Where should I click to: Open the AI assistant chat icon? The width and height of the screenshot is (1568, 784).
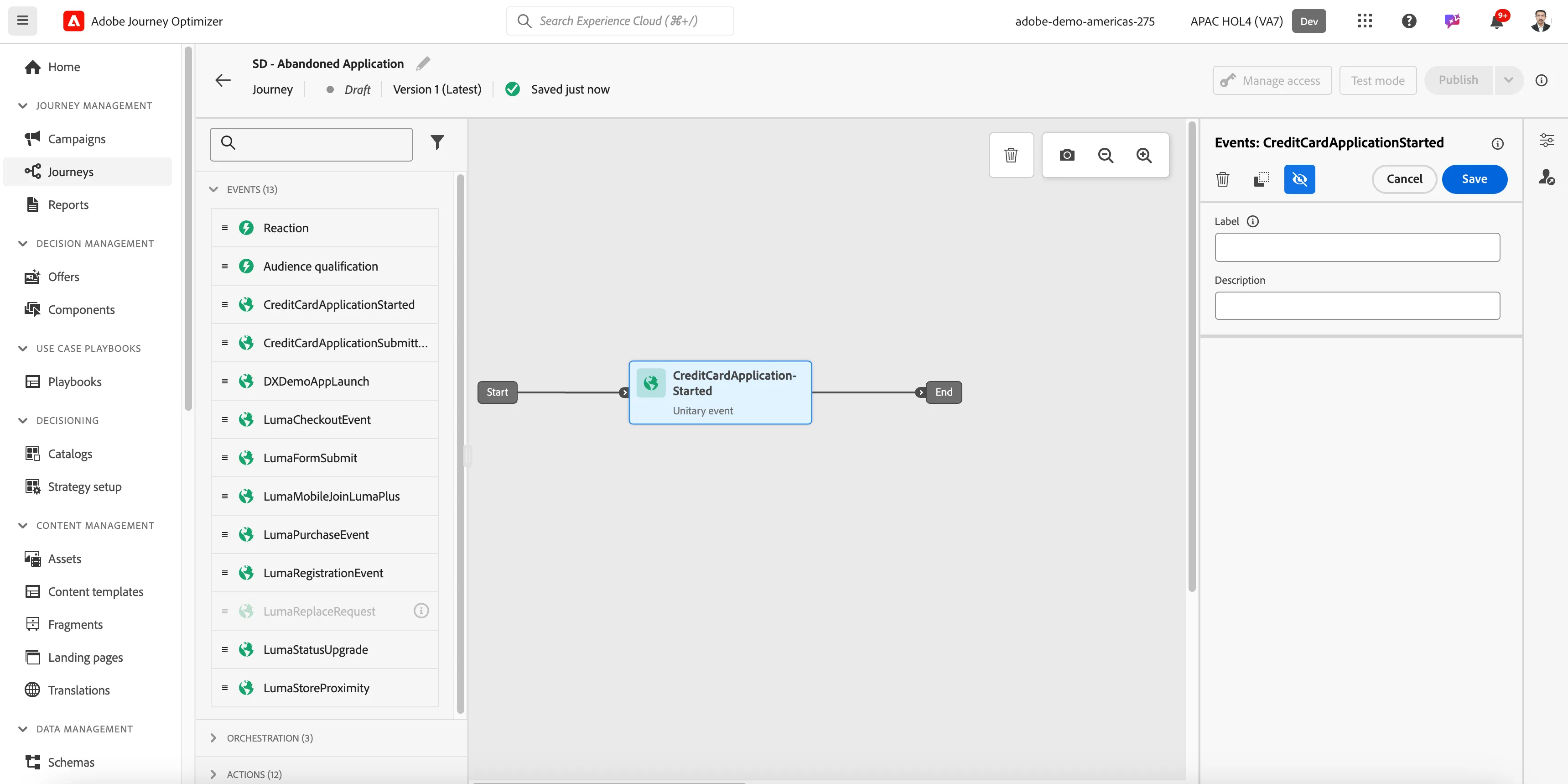[x=1452, y=21]
